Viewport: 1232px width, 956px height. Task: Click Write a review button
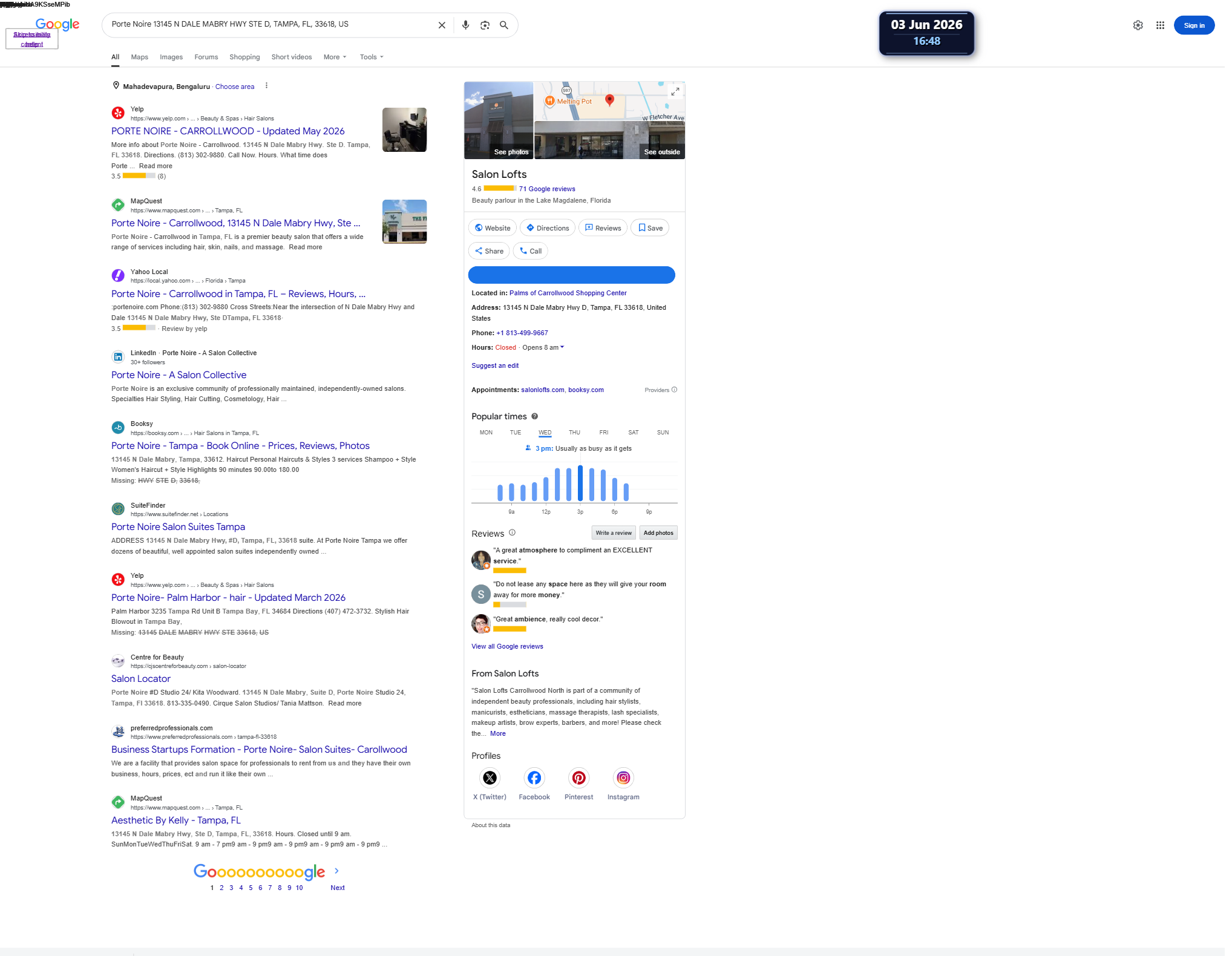coord(614,533)
